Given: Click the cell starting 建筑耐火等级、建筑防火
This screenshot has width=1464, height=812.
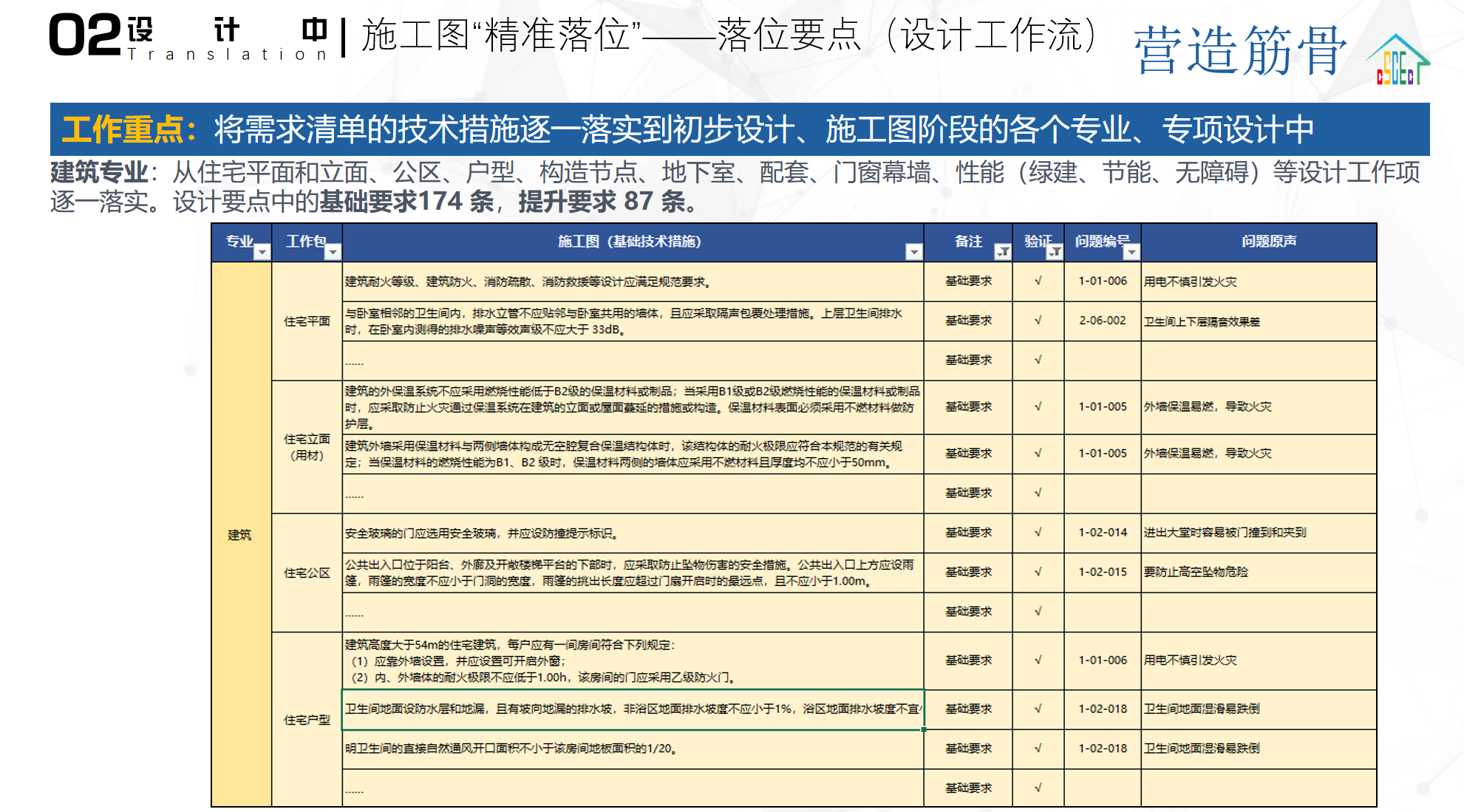Looking at the screenshot, I should click(633, 282).
